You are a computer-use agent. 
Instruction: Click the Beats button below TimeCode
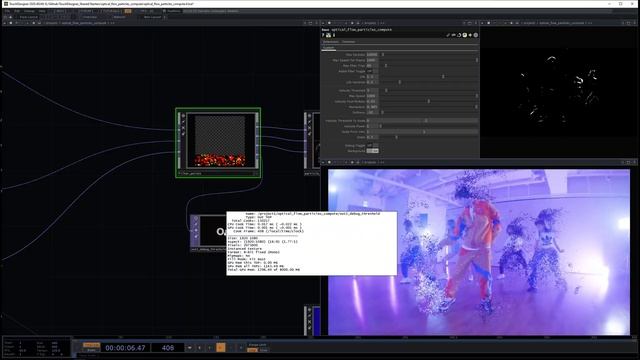click(x=91, y=350)
